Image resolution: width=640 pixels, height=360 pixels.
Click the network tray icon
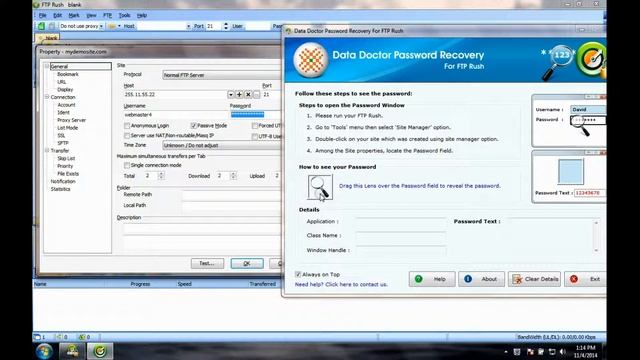point(552,351)
